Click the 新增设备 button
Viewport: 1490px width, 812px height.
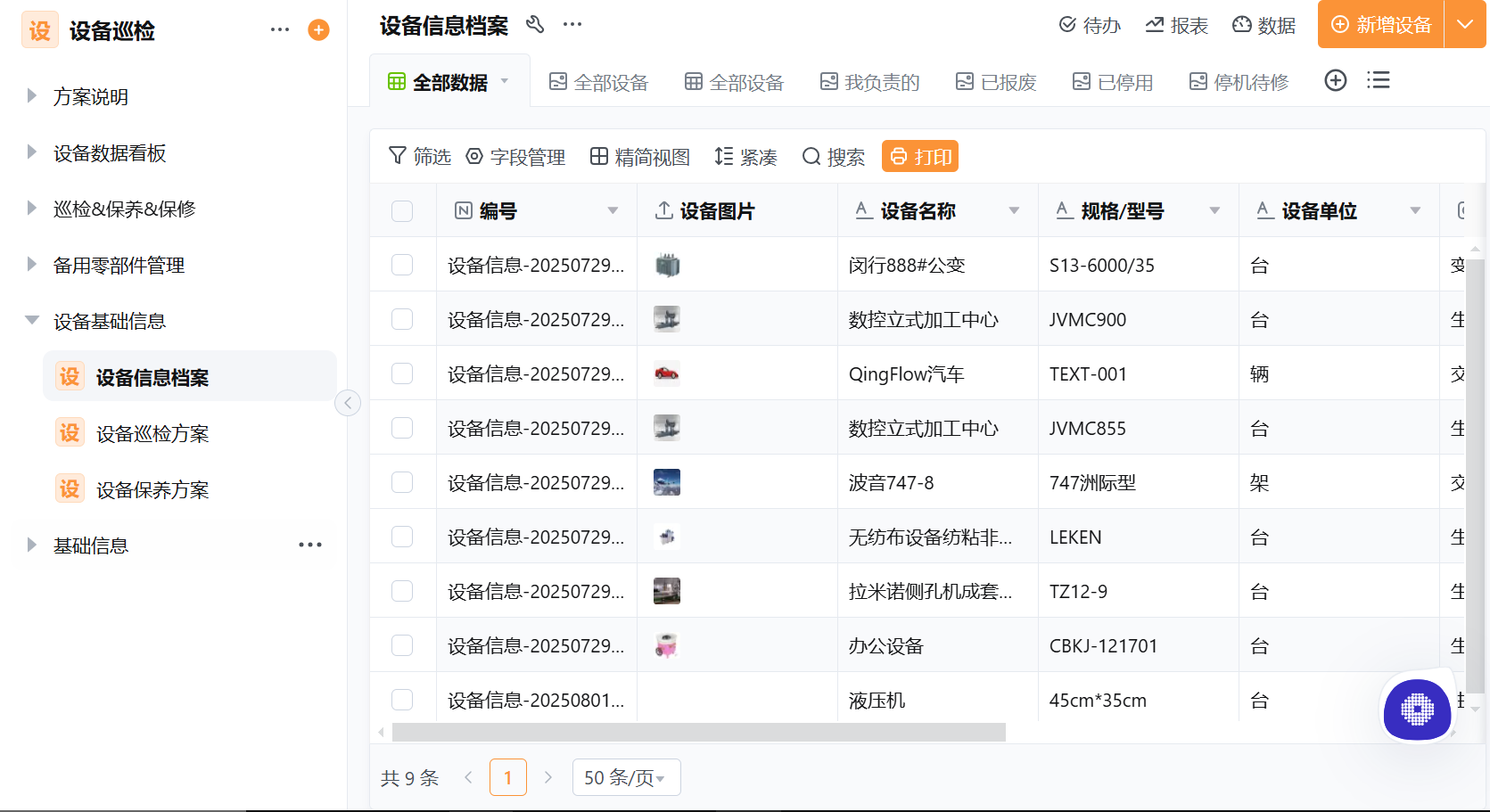tap(1379, 25)
